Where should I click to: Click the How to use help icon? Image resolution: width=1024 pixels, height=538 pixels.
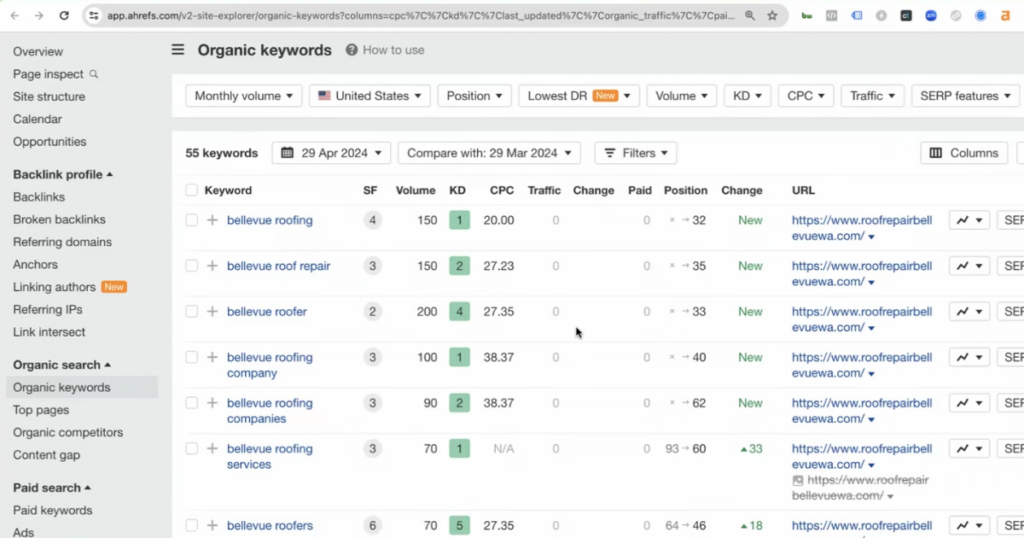[x=351, y=50]
